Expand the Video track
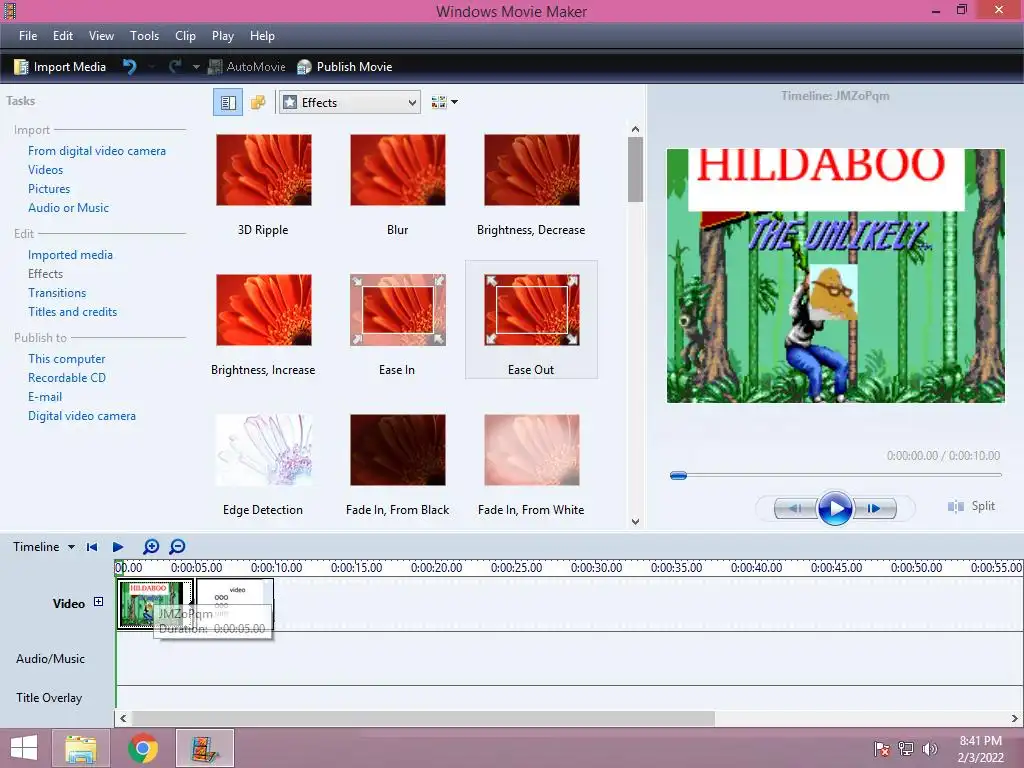The image size is (1024, 768). click(99, 601)
